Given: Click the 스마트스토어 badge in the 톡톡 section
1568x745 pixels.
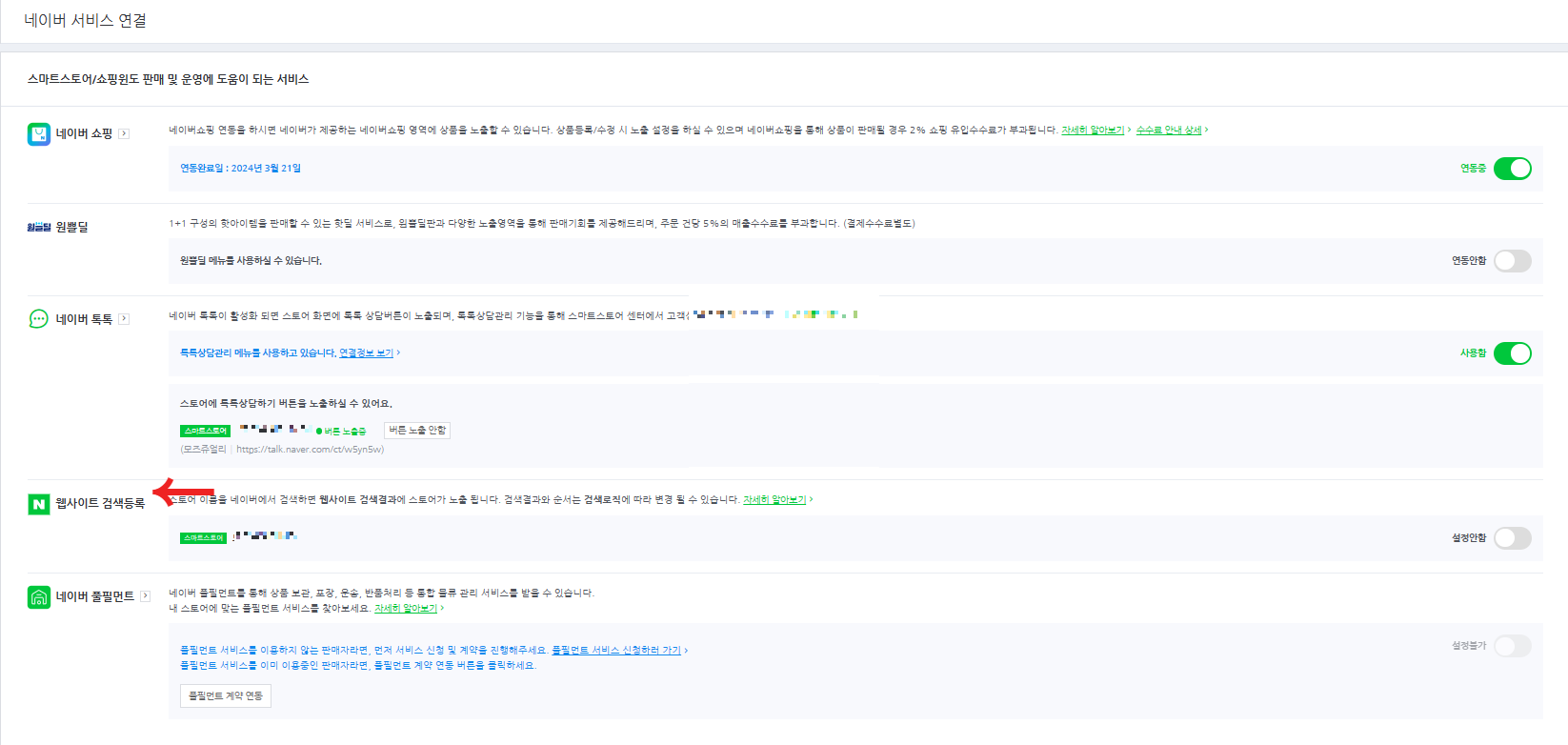Looking at the screenshot, I should 206,431.
